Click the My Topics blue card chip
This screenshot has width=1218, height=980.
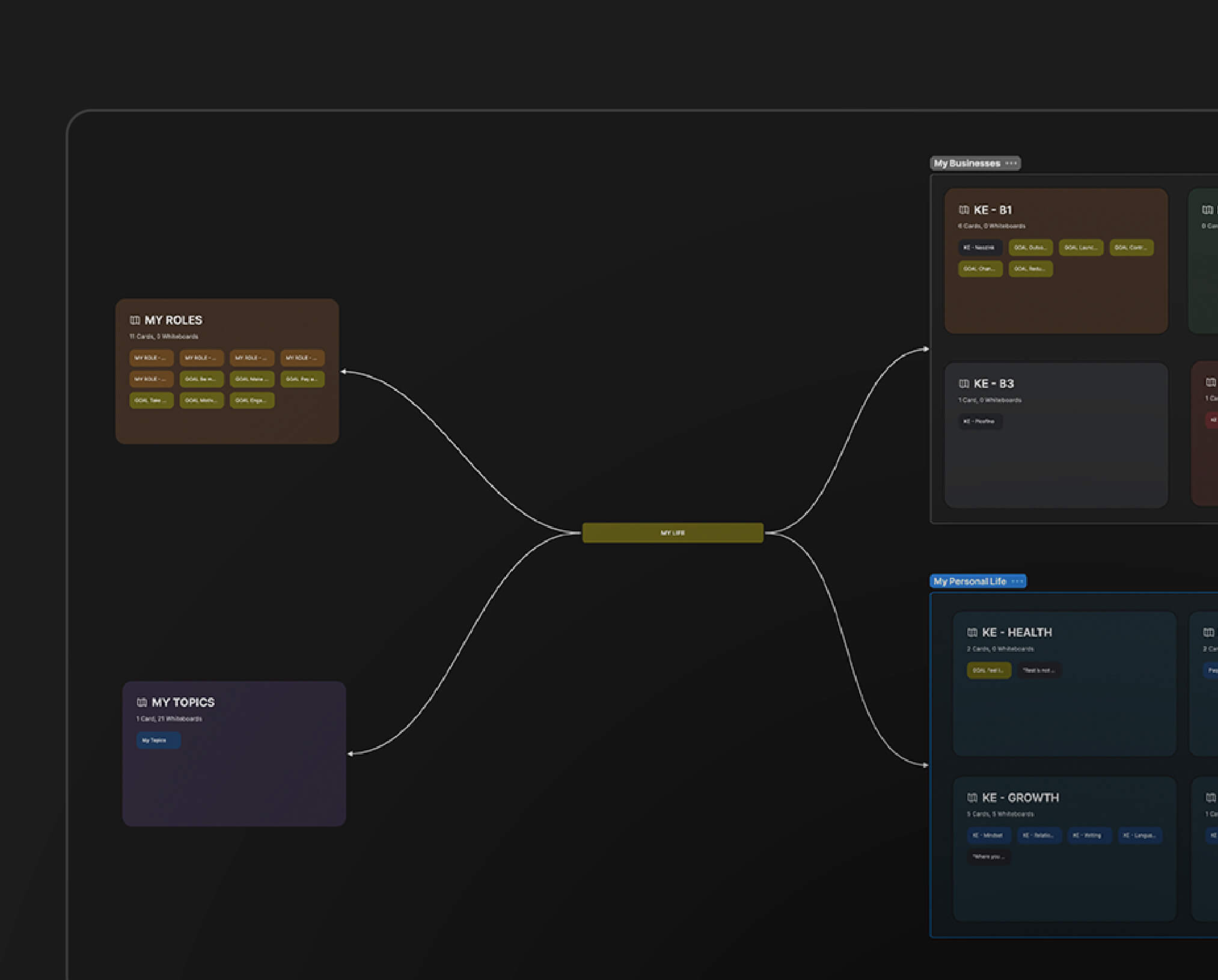click(158, 740)
